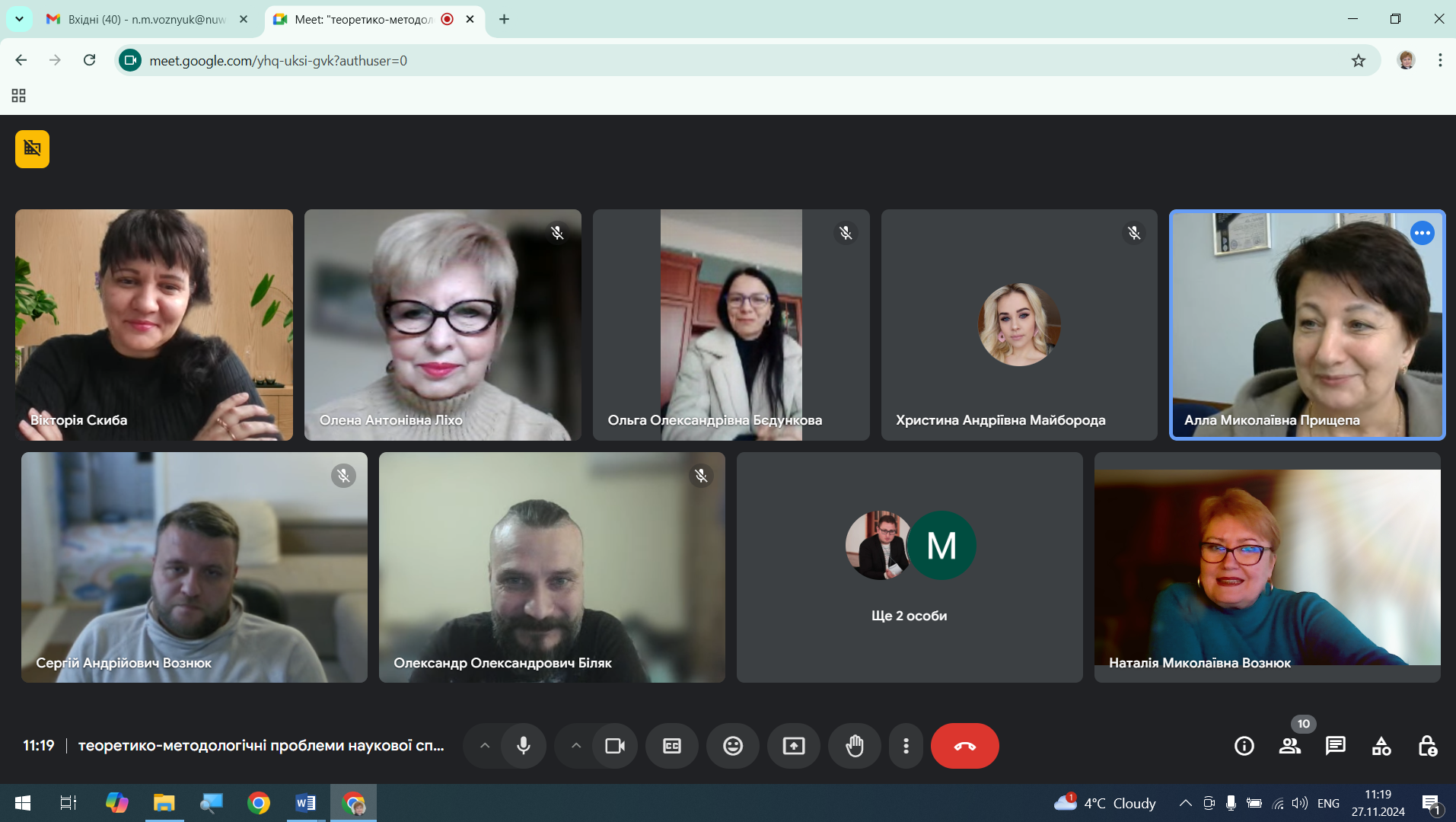The width and height of the screenshot is (1456, 822).
Task: Show hidden system tray icons
Action: [x=1185, y=803]
